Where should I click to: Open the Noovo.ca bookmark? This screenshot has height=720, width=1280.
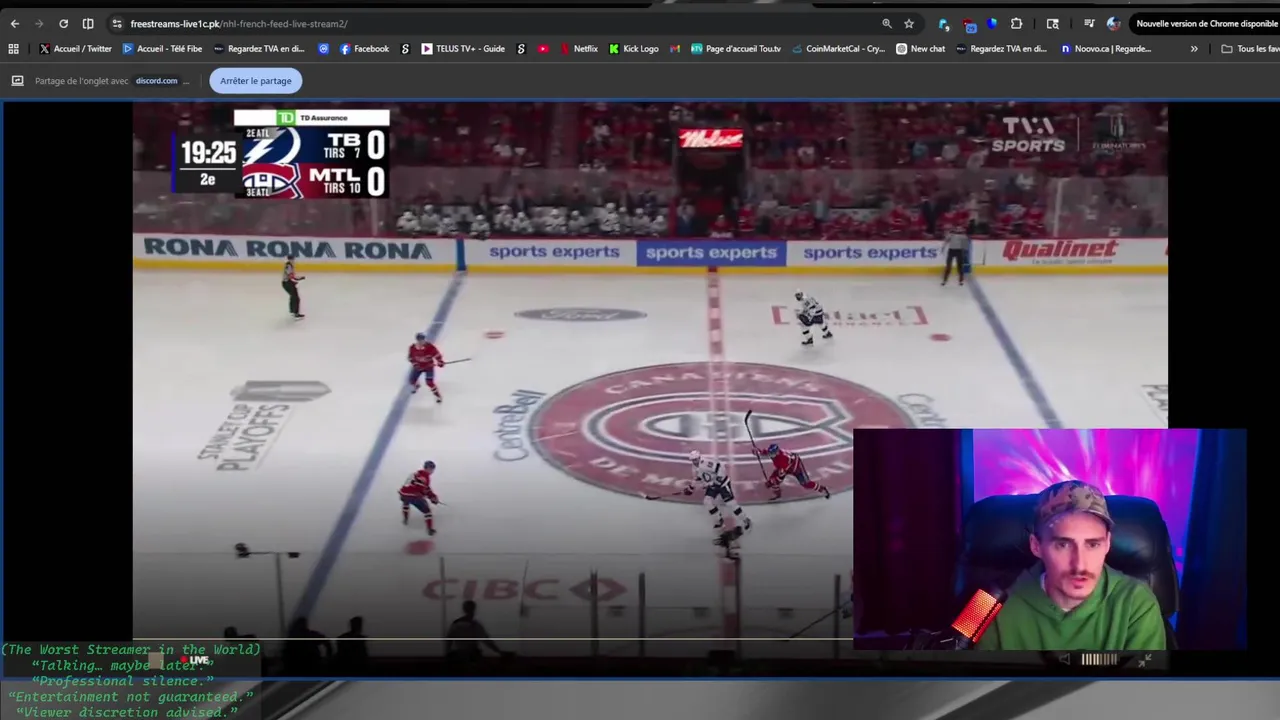(x=1106, y=48)
